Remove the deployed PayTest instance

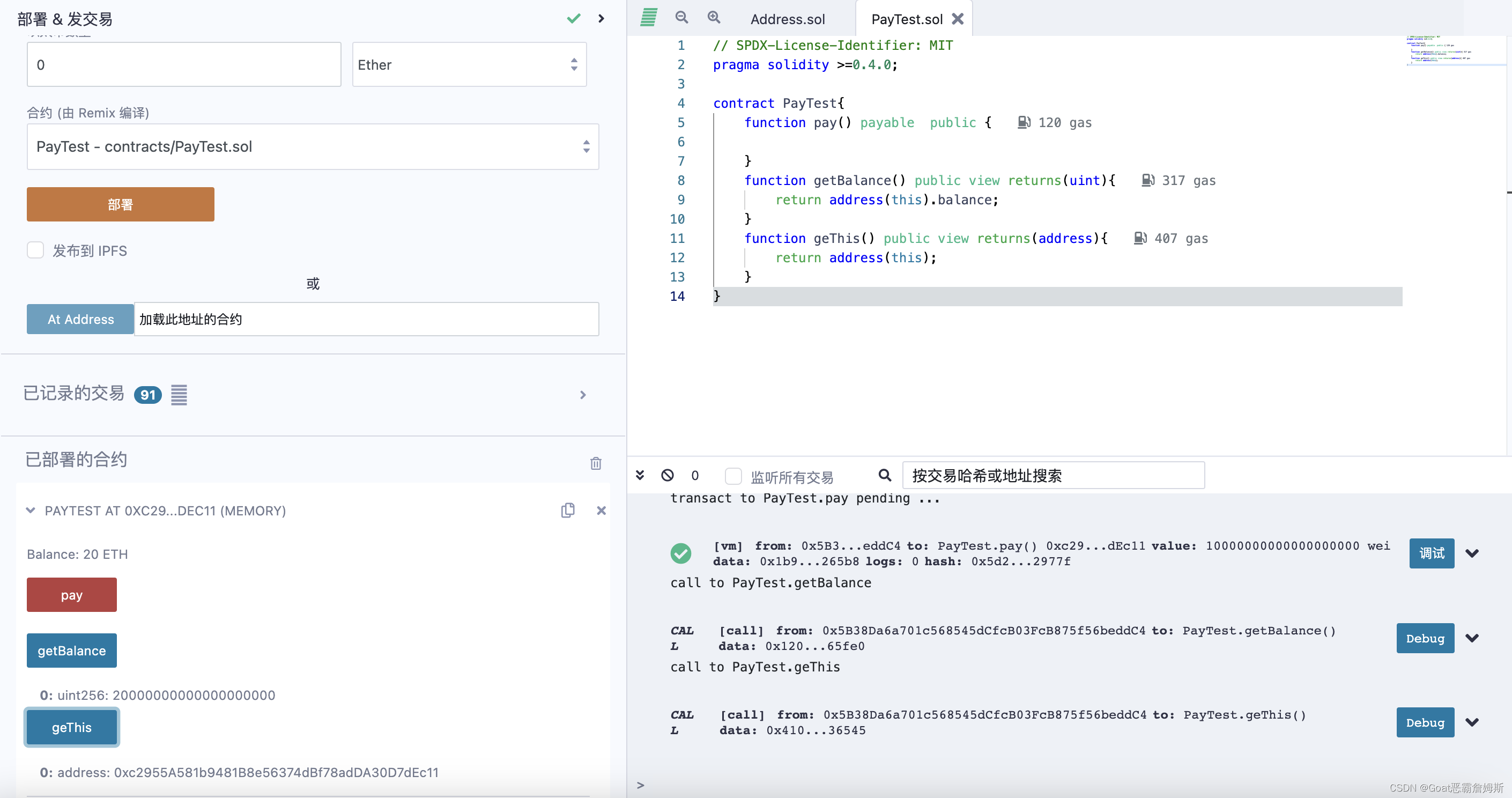(x=601, y=511)
